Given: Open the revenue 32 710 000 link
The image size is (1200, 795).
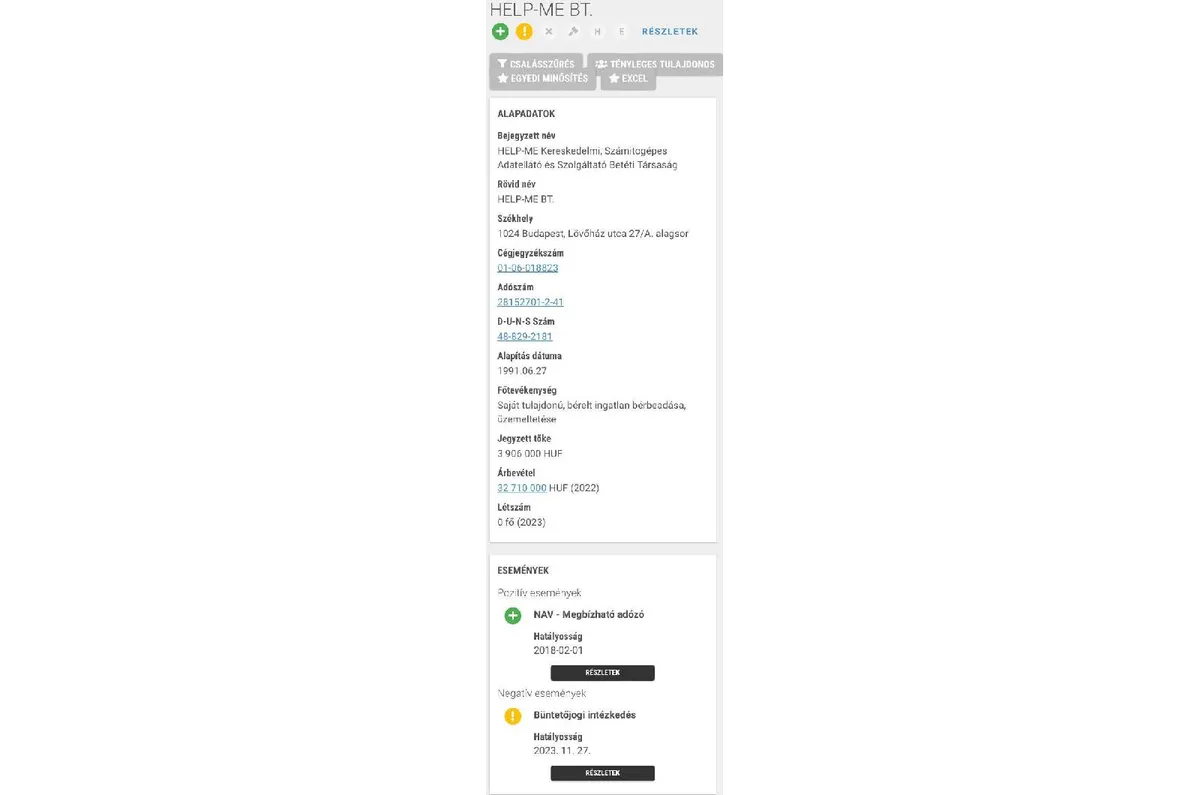Looking at the screenshot, I should 522,488.
